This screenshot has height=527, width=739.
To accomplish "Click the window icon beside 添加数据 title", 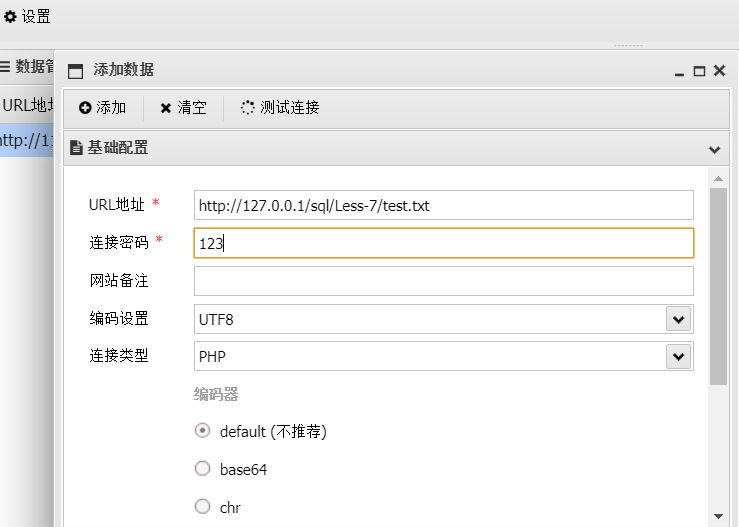I will coord(75,71).
